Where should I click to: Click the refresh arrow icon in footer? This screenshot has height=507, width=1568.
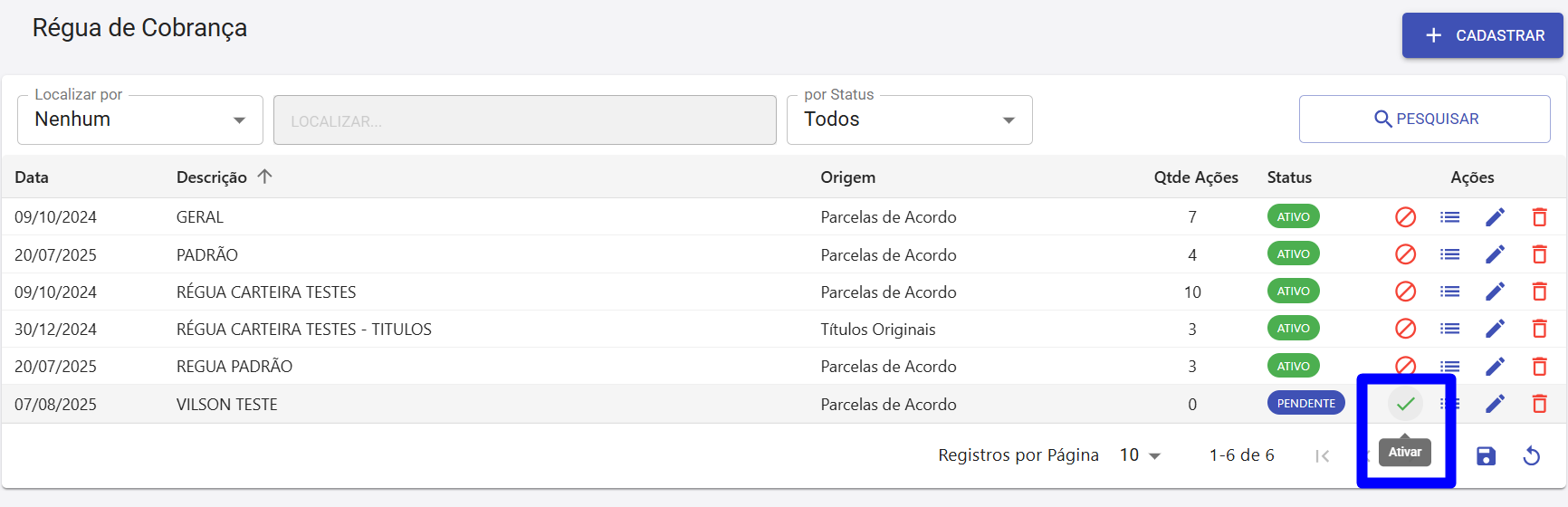[1531, 455]
